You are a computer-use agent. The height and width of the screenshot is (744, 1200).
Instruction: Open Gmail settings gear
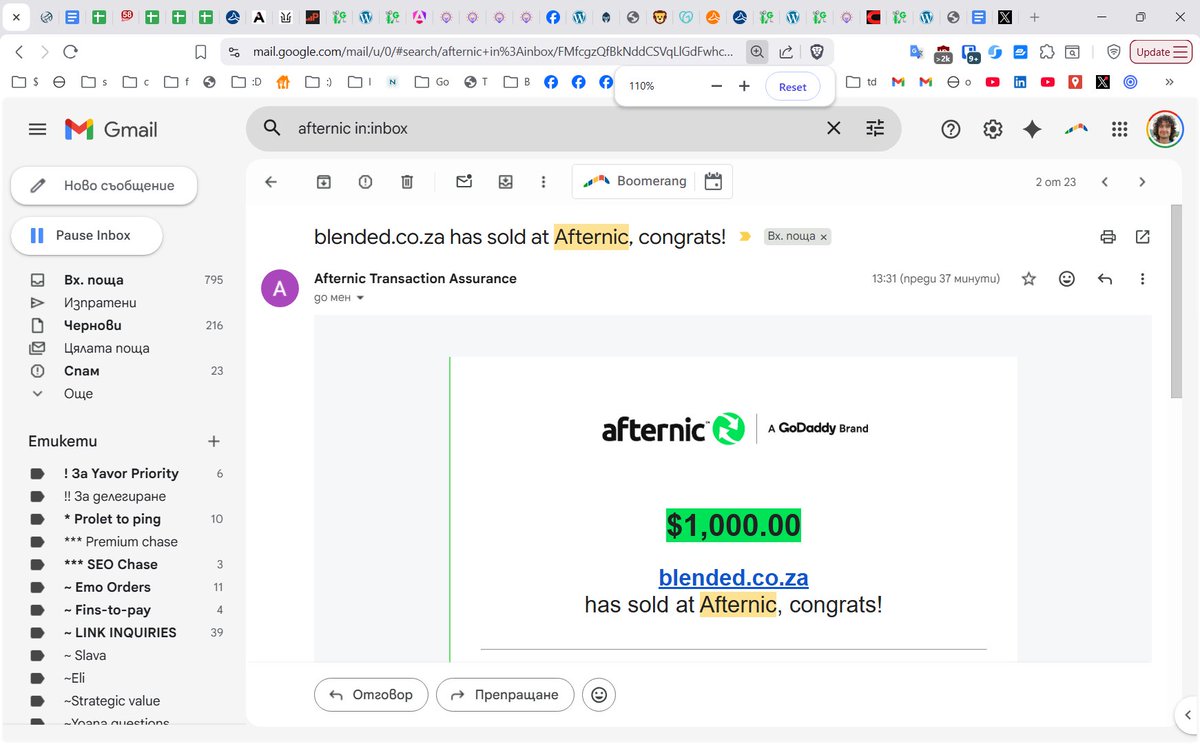pyautogui.click(x=992, y=129)
